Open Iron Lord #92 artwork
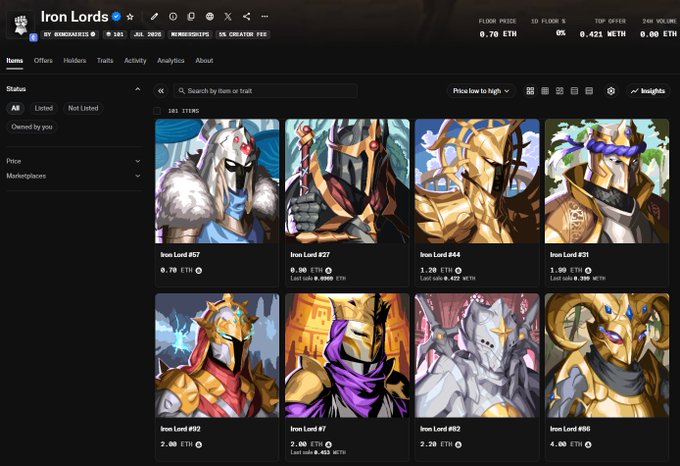Image resolution: width=680 pixels, height=466 pixels. 217,355
